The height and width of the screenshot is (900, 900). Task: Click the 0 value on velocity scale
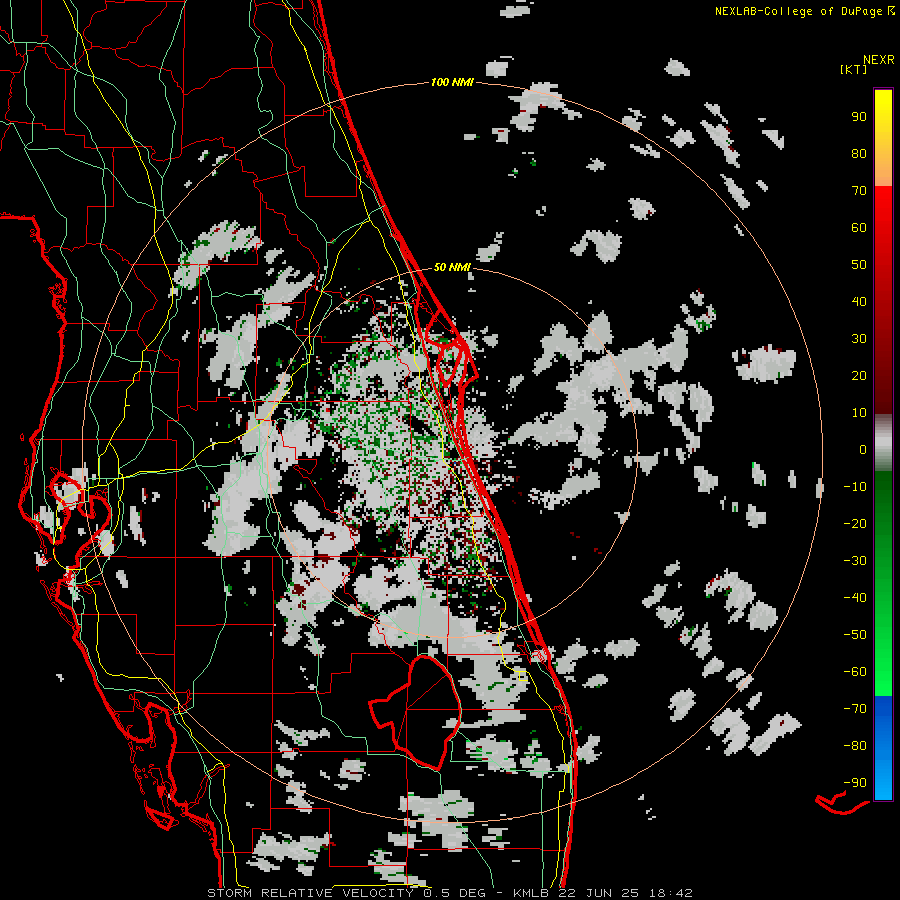coord(863,449)
